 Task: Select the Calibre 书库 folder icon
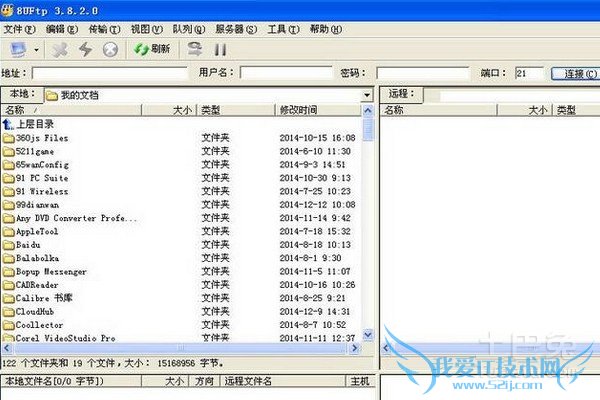tap(8, 299)
